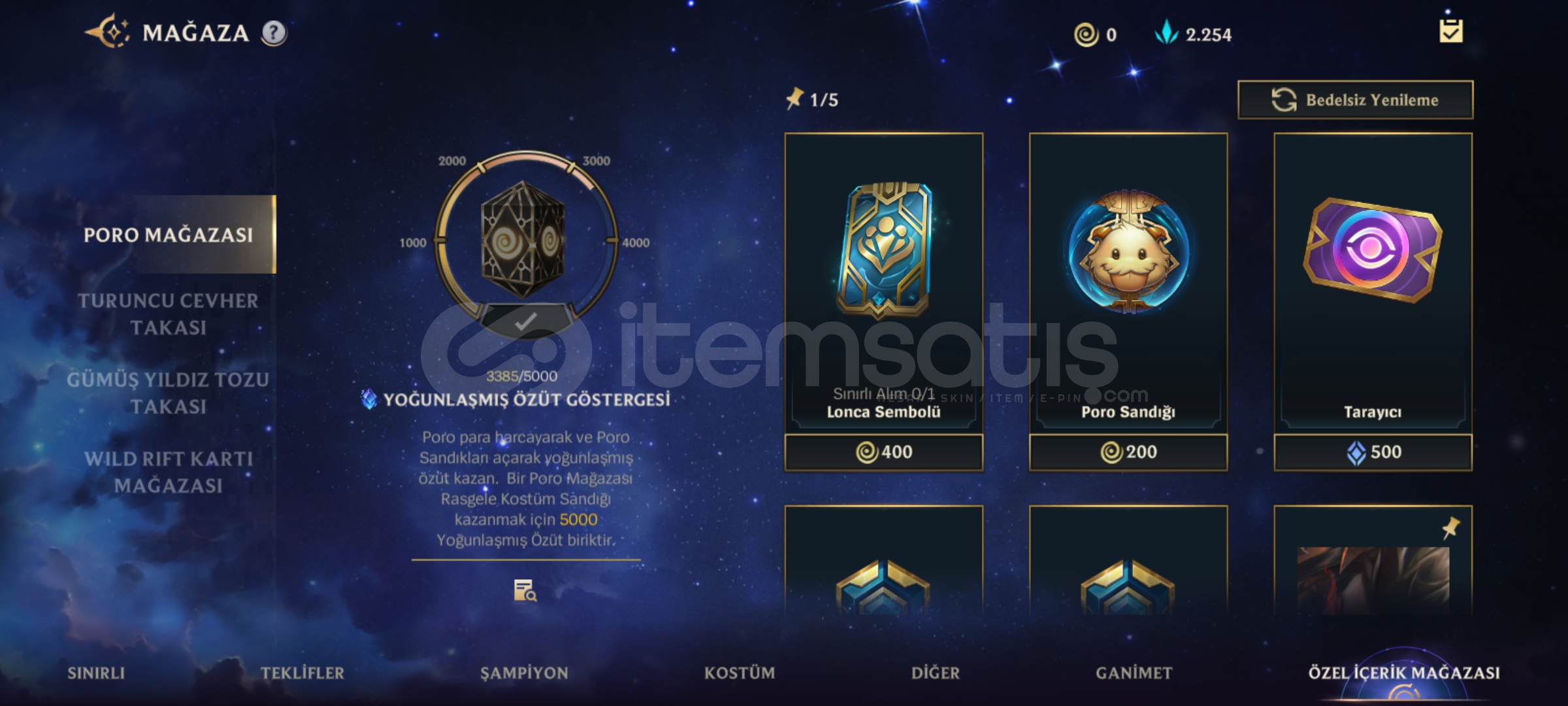
Task: Open the Mağaza help question mark icon
Action: point(274,33)
